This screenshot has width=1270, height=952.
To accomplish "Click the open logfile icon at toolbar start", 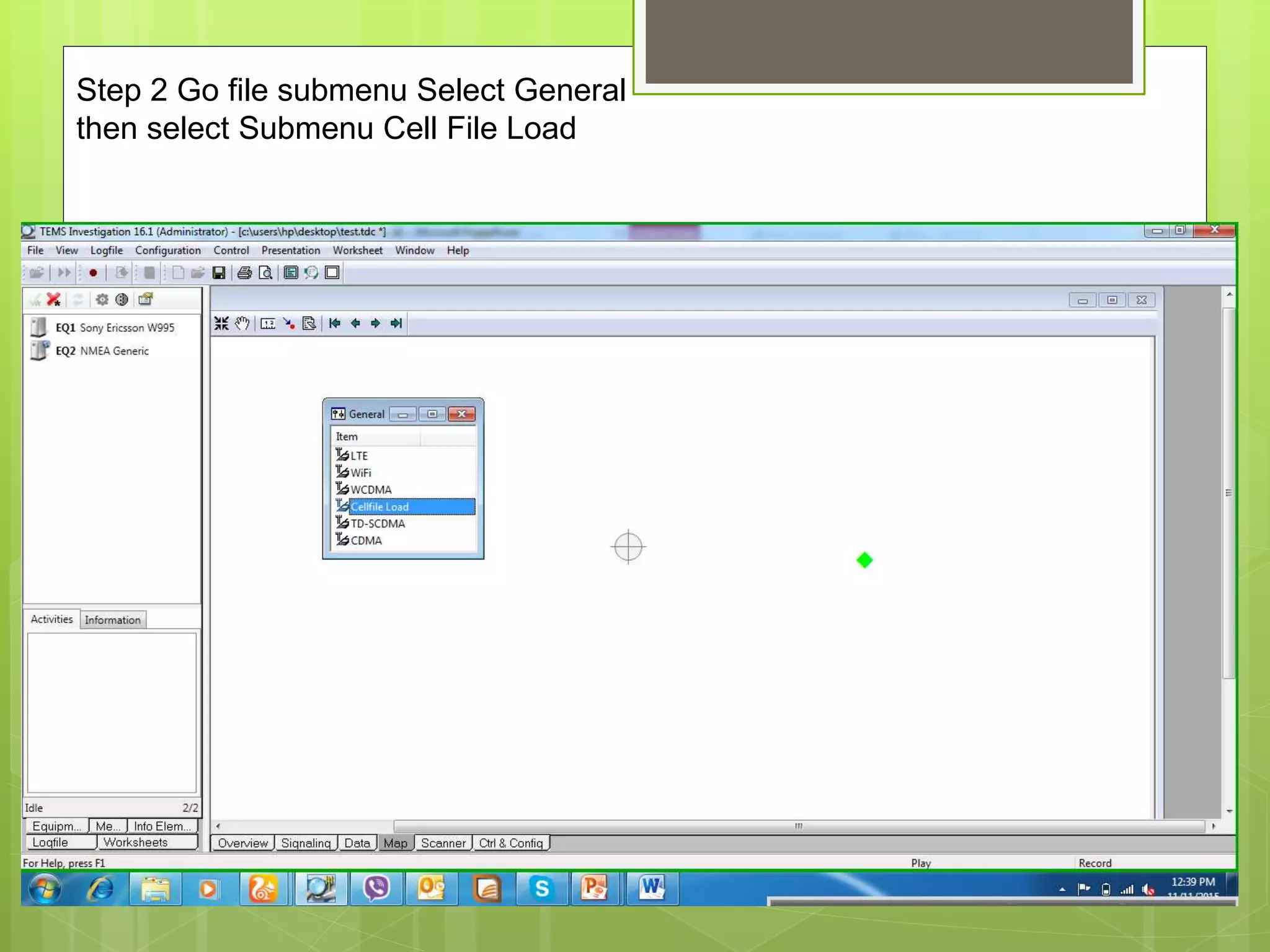I will point(37,273).
